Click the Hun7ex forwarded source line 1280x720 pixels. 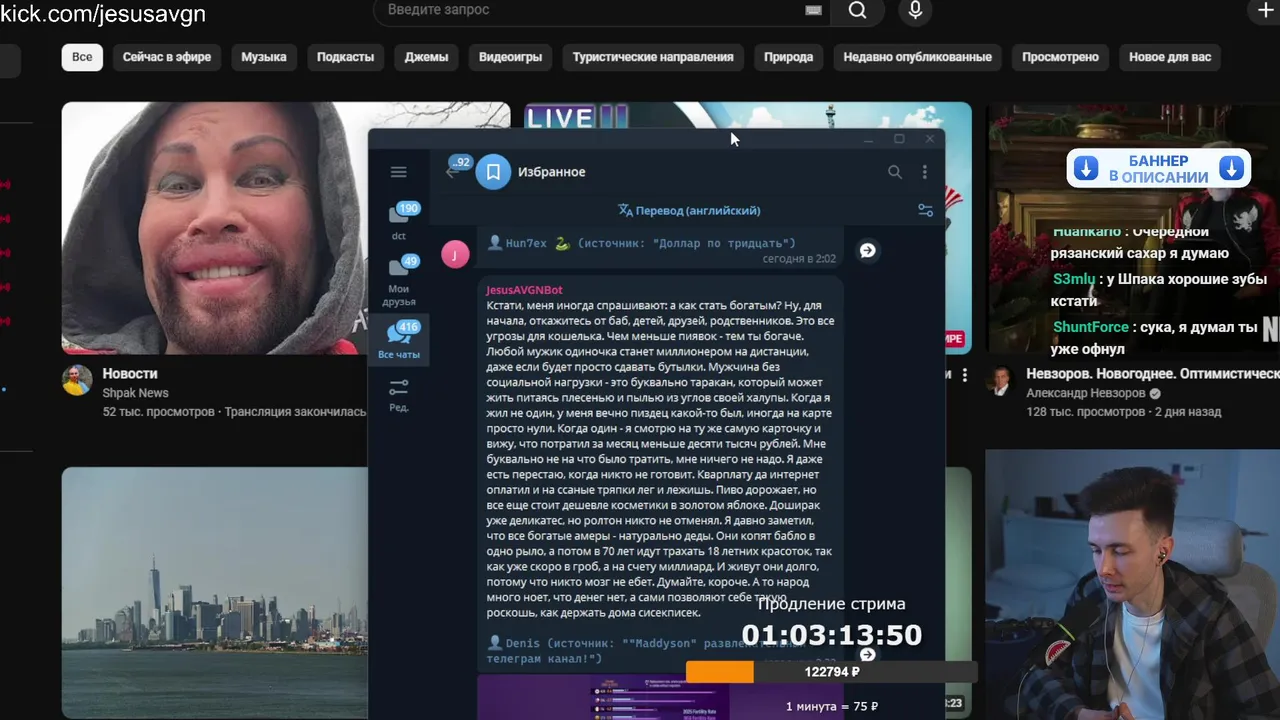642,243
